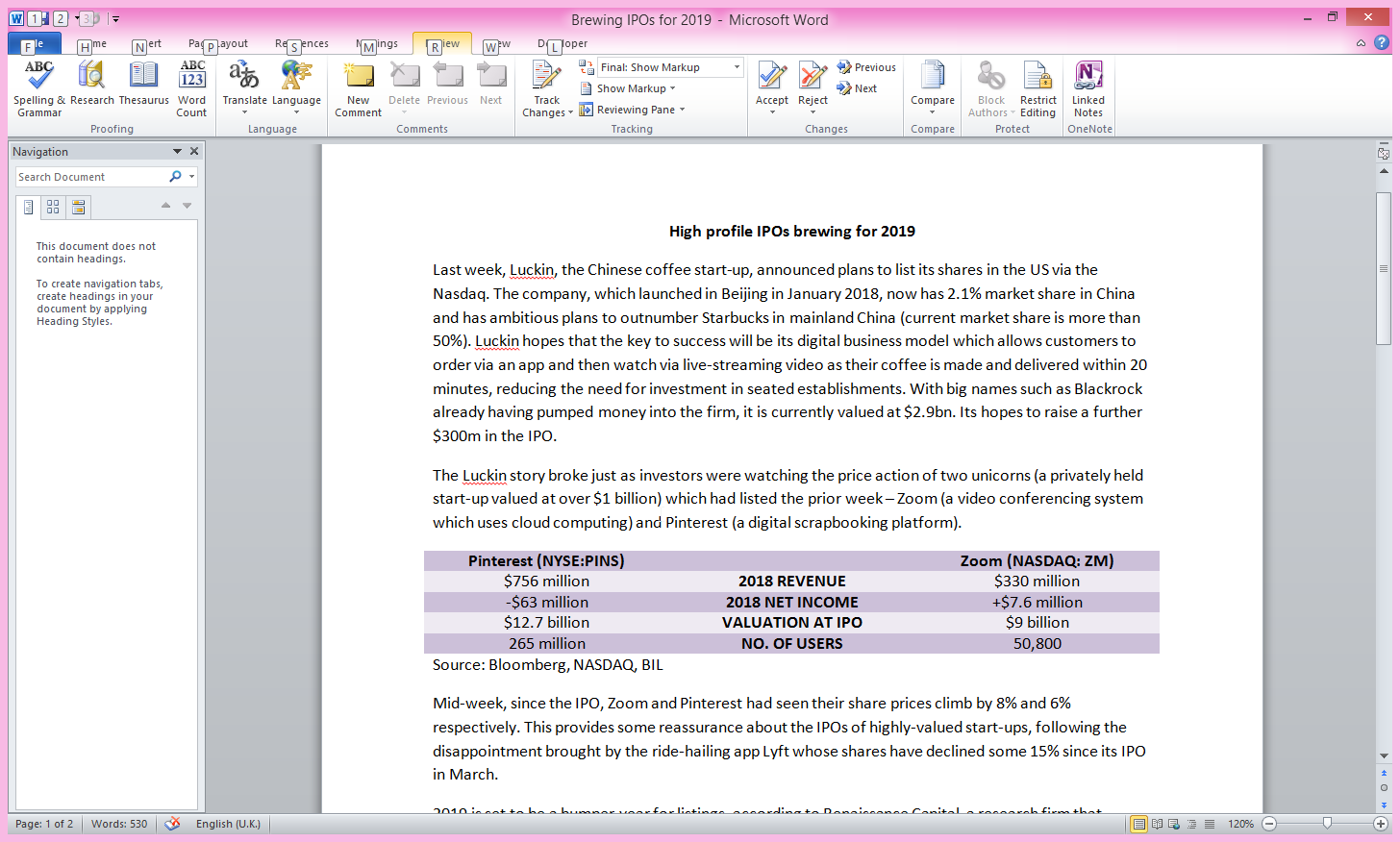Switch to Full Screen Reading view
This screenshot has height=842, width=1400.
click(1157, 824)
